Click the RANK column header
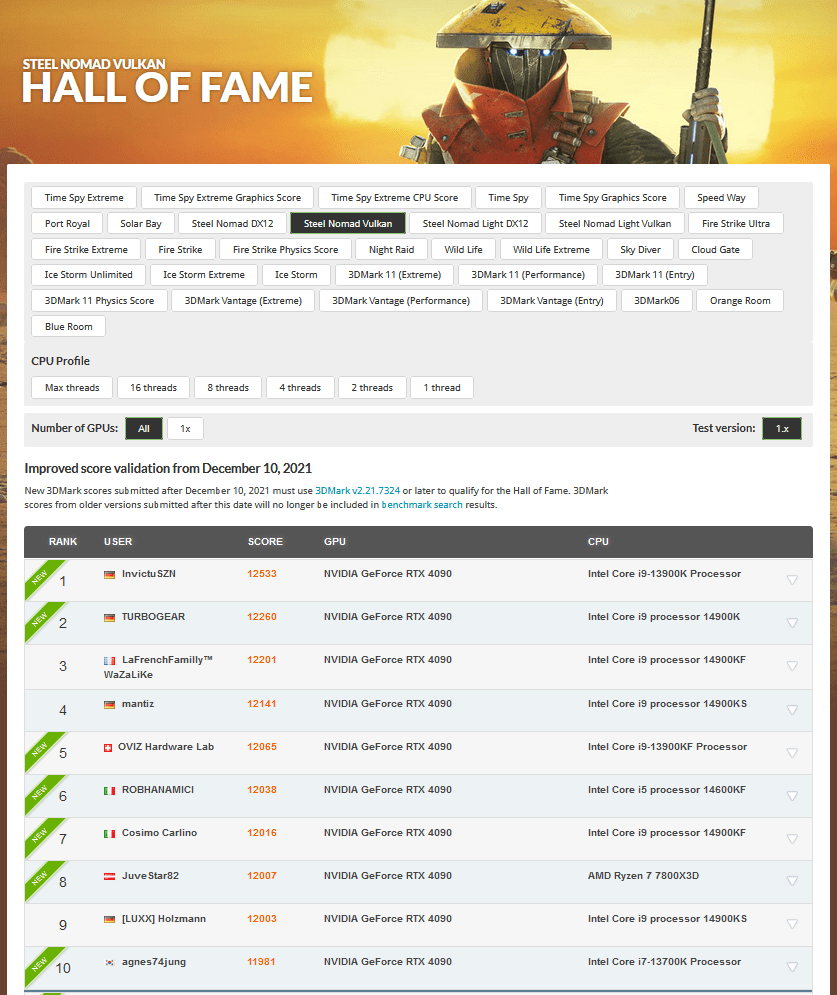The height and width of the screenshot is (995, 837). pyautogui.click(x=63, y=542)
